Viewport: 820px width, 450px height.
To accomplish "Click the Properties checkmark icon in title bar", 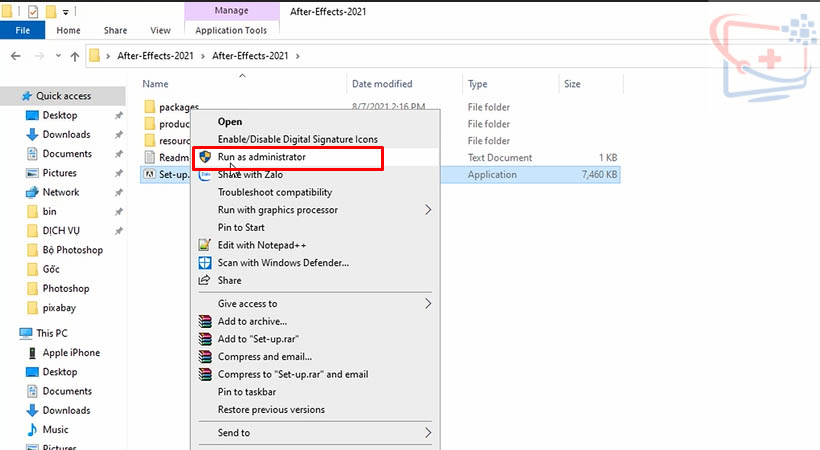I will (x=32, y=11).
